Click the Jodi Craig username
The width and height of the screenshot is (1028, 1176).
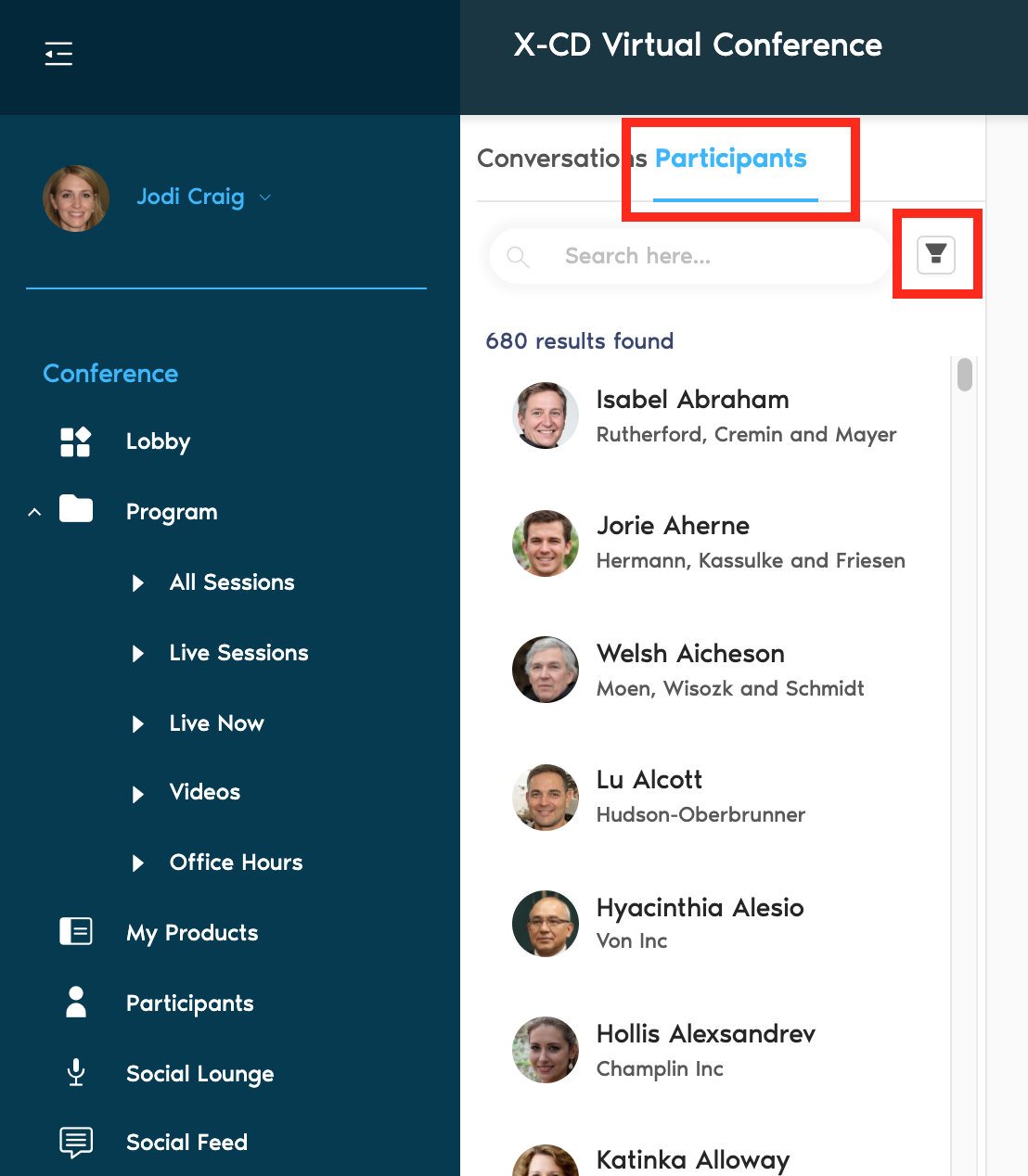[x=191, y=197]
